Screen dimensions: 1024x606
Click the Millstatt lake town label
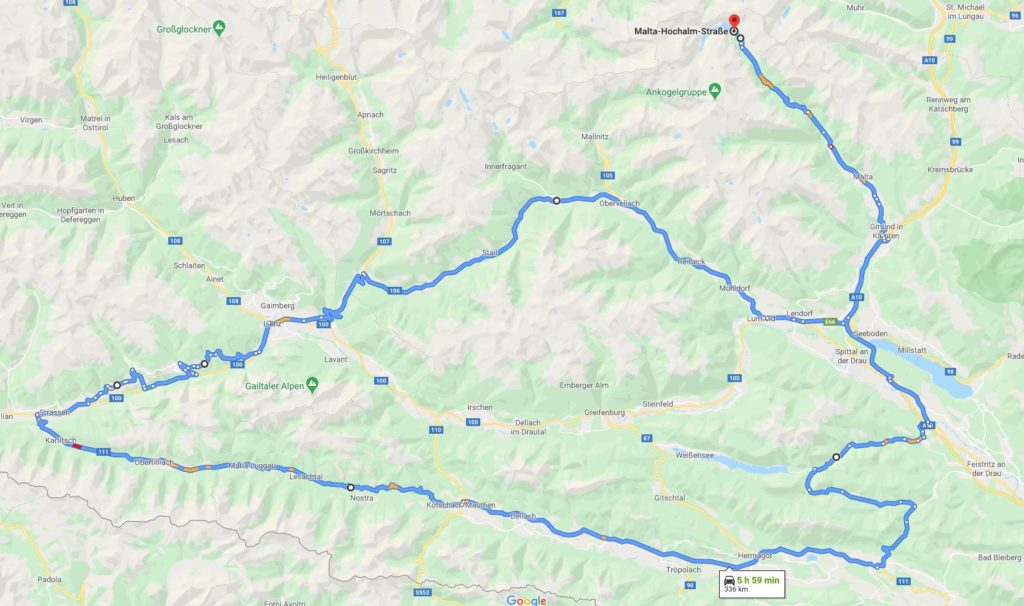[912, 350]
